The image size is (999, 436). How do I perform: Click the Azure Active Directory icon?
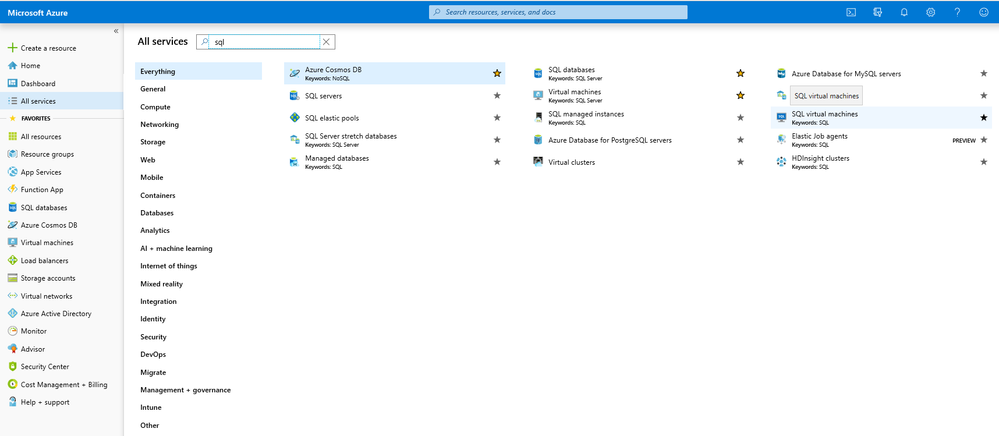click(11, 314)
